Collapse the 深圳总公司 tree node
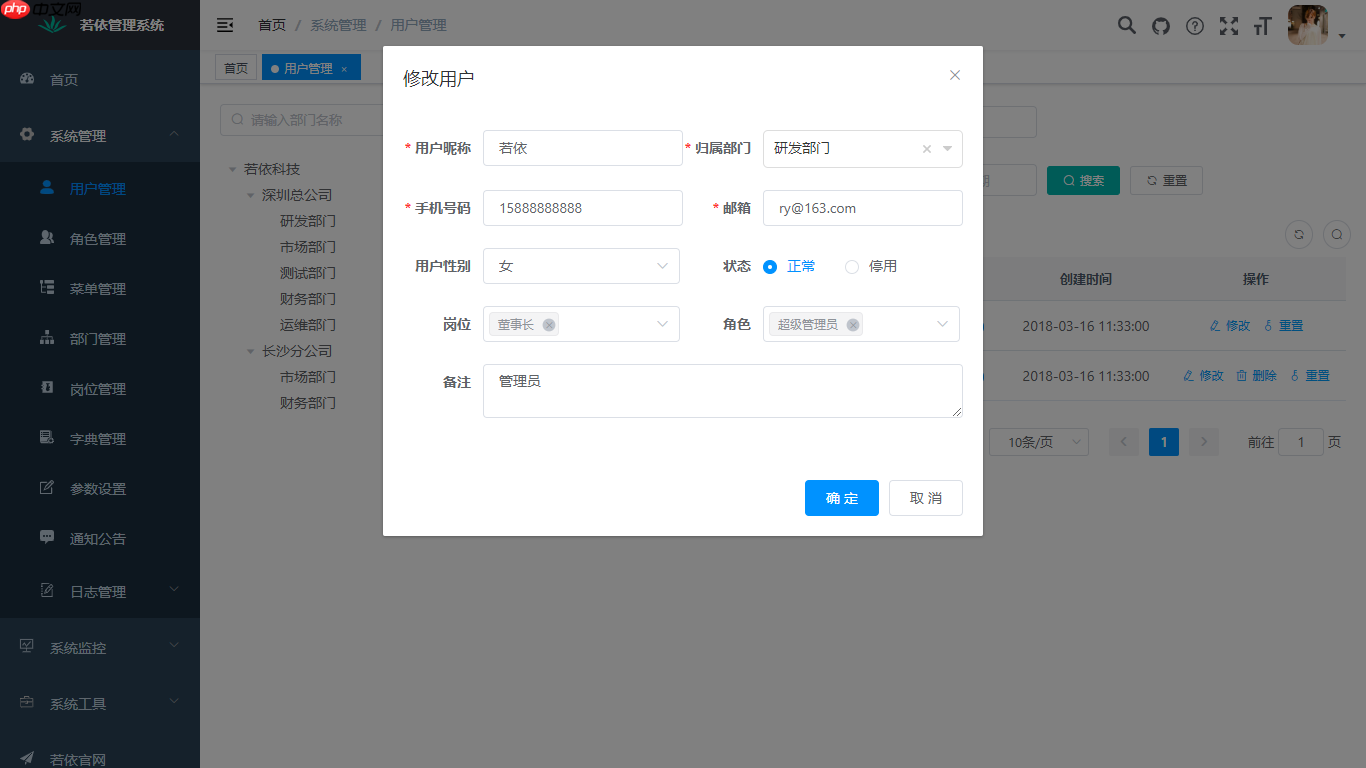Screen dimensions: 1366x768 click(x=249, y=194)
